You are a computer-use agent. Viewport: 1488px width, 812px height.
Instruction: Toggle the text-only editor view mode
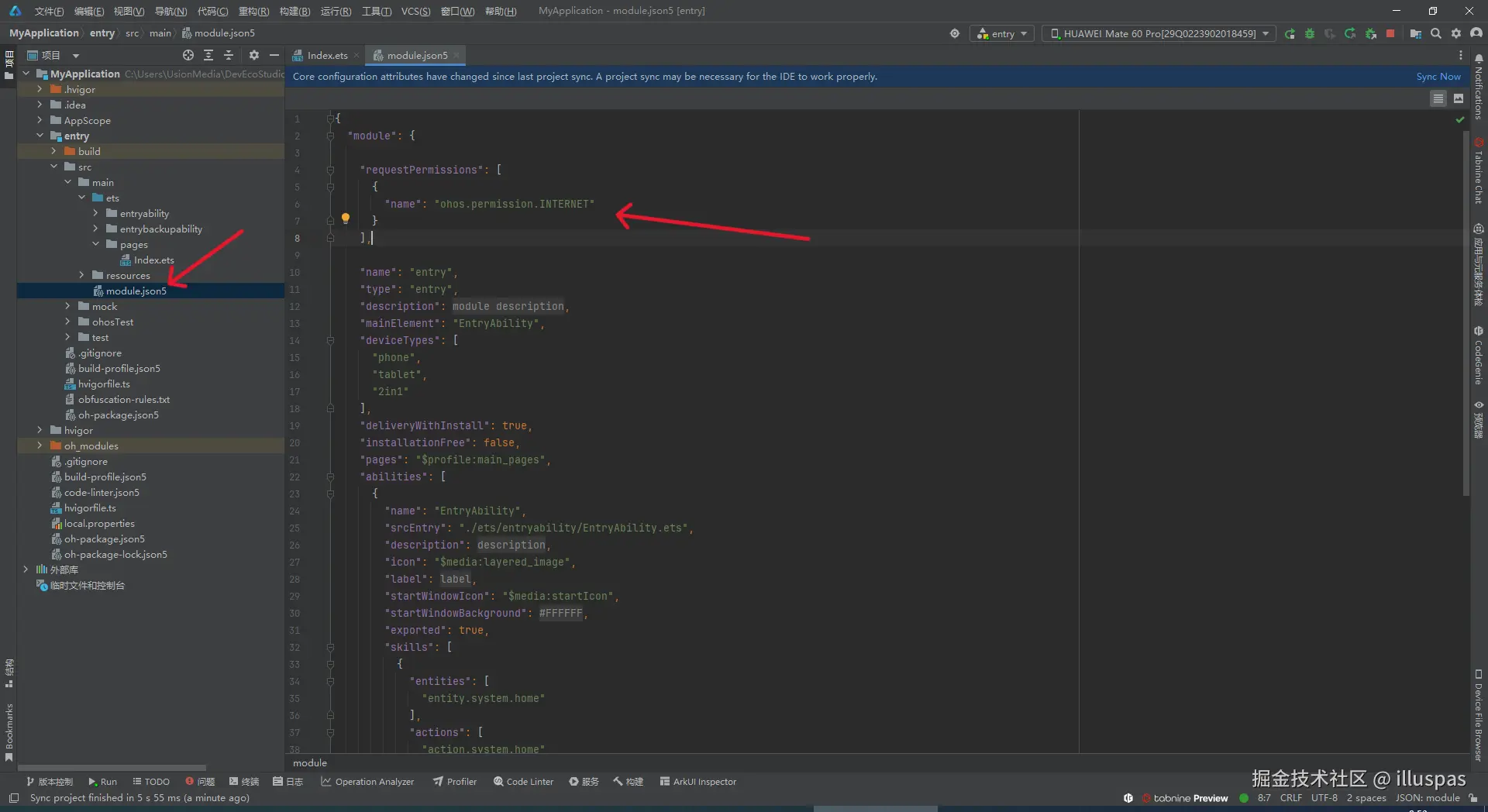(1438, 98)
